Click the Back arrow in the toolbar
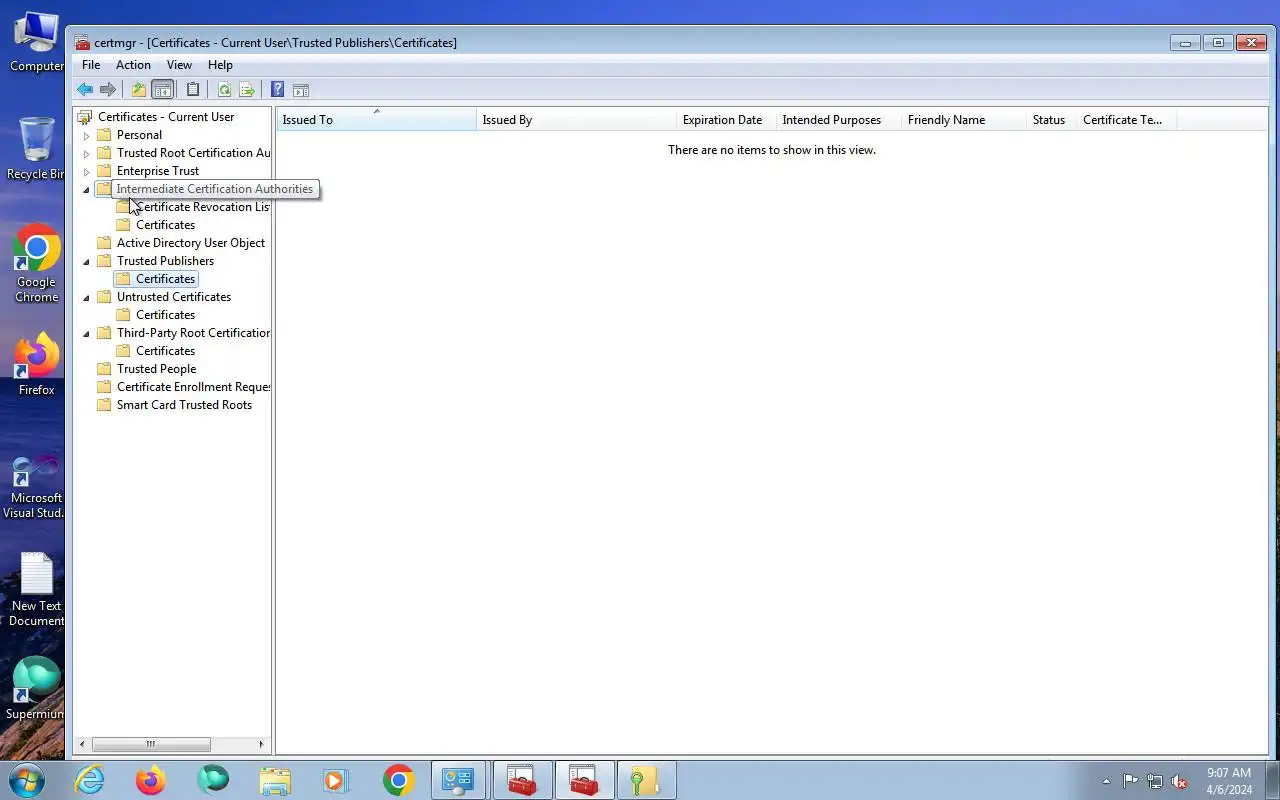Screen dimensions: 1280x800 pyautogui.click(x=85, y=90)
